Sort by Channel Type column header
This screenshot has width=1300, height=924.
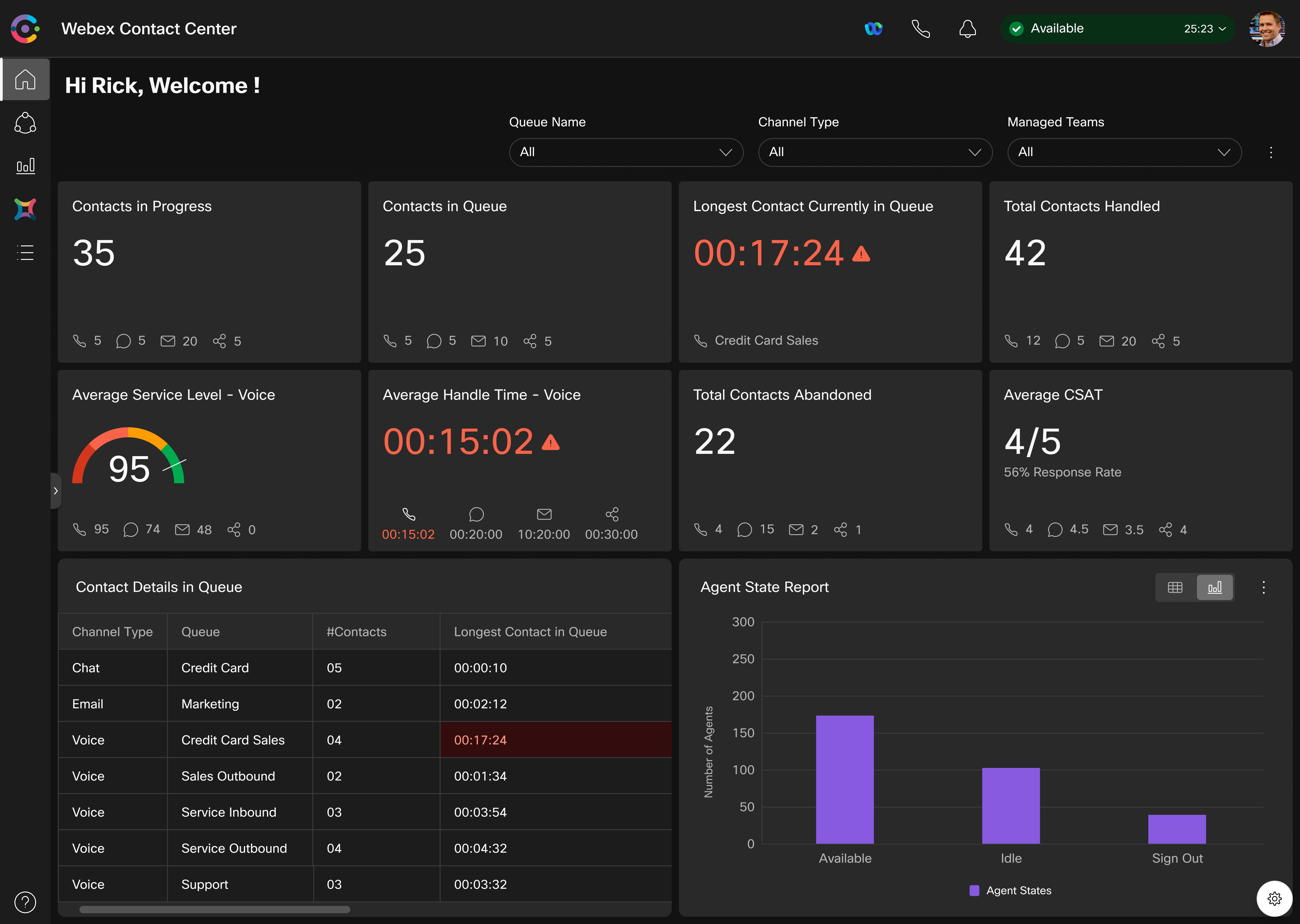[x=113, y=632]
